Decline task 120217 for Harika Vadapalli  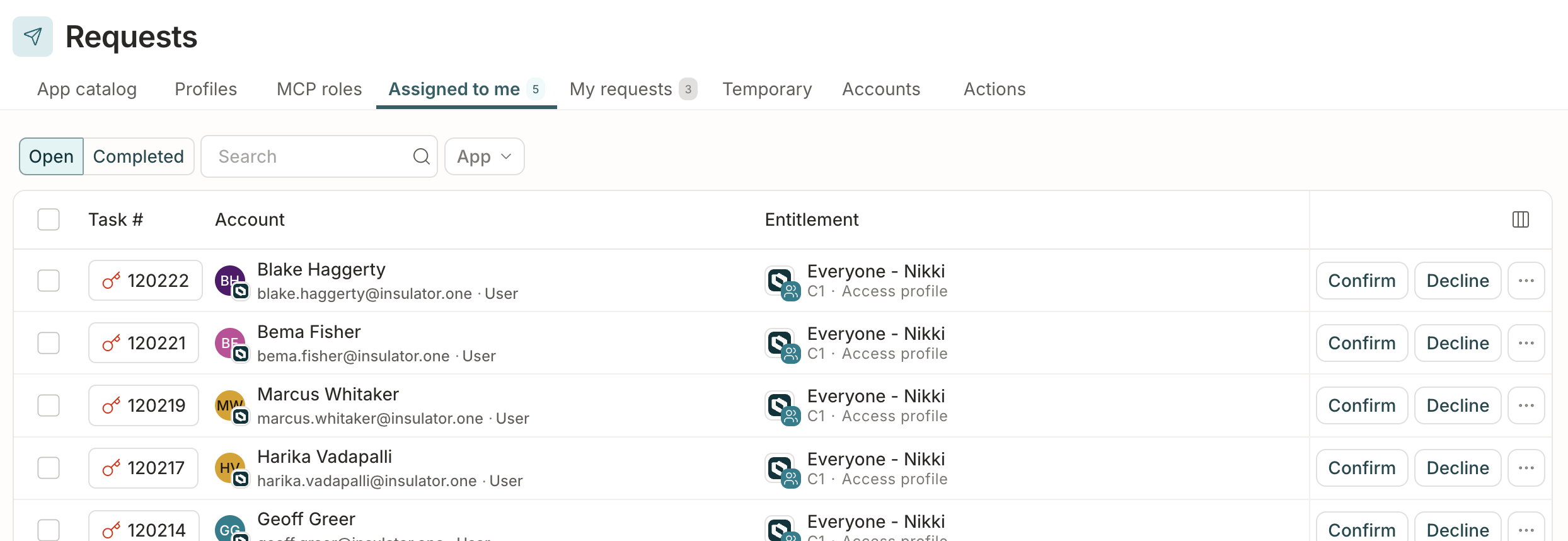[1458, 468]
